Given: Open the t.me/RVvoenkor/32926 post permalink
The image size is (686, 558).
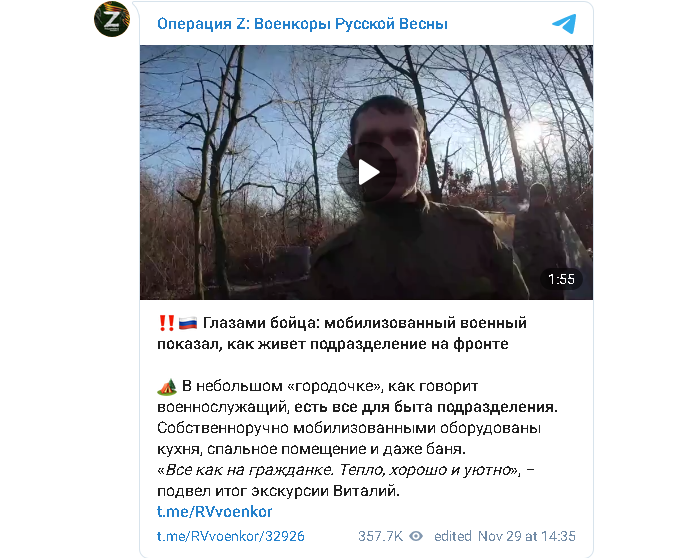Looking at the screenshot, I should pyautogui.click(x=231, y=536).
